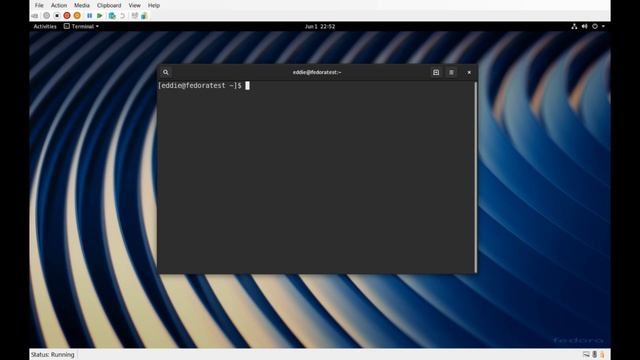Screen dimensions: 640x360
Task: Open the View menu
Action: [134, 5]
